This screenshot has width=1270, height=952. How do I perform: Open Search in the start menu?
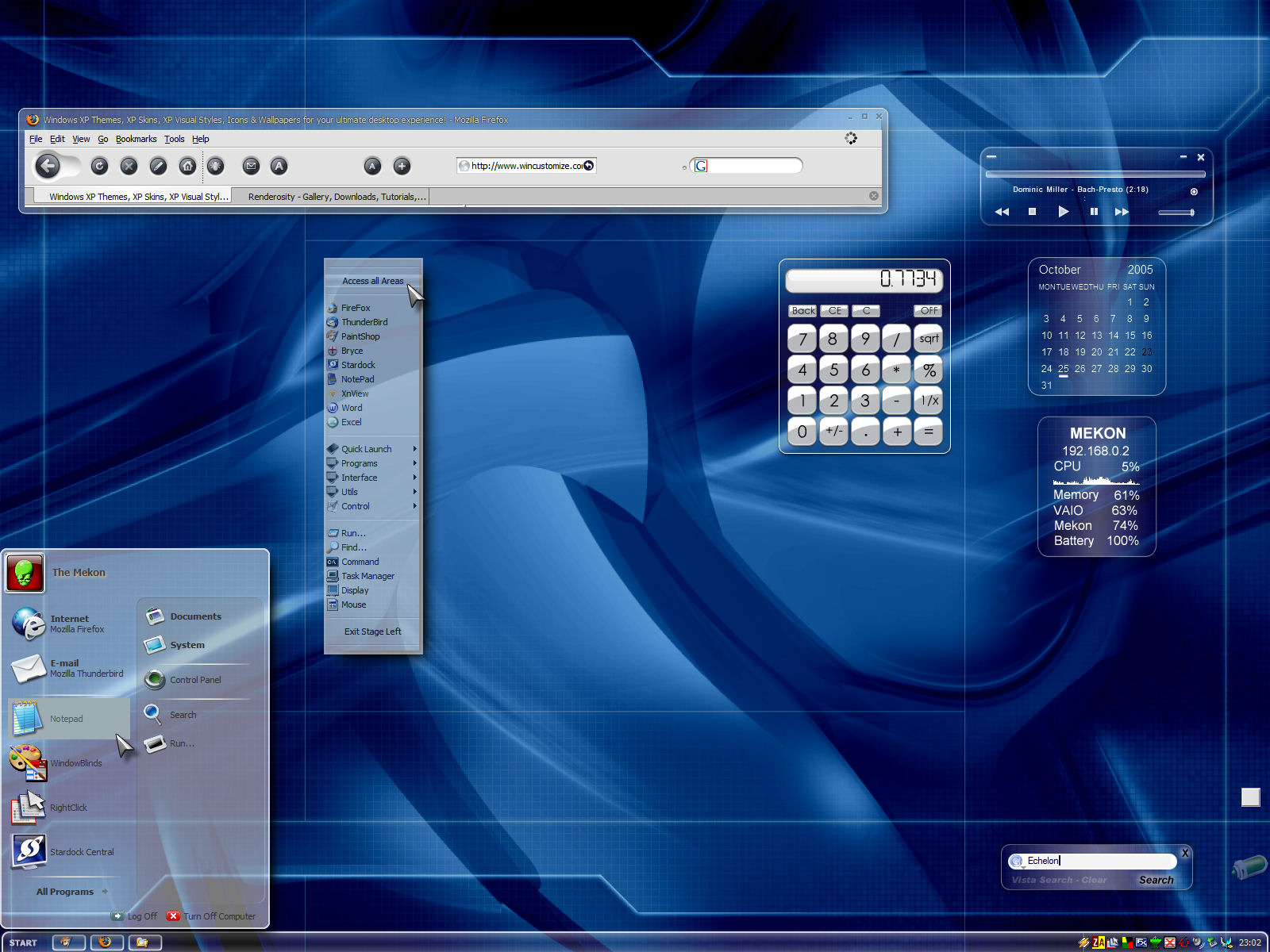pos(196,715)
